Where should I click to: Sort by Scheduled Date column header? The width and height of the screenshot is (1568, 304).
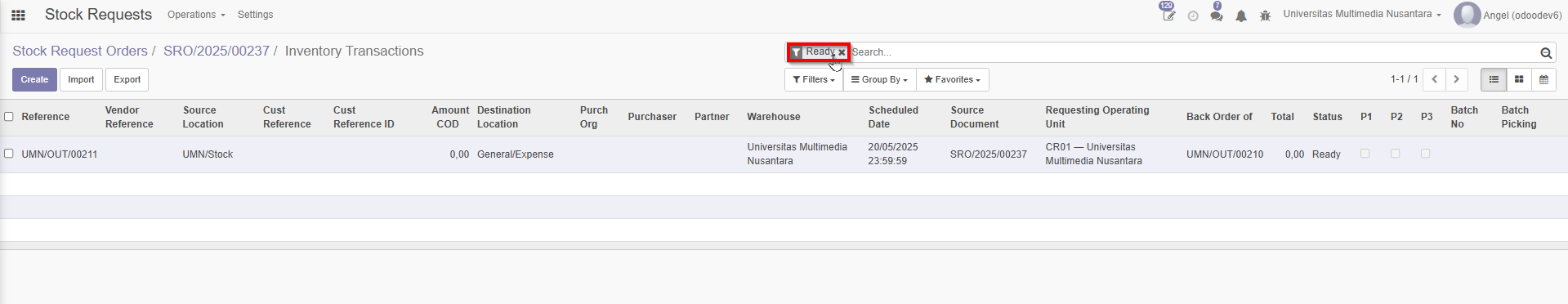pos(893,117)
